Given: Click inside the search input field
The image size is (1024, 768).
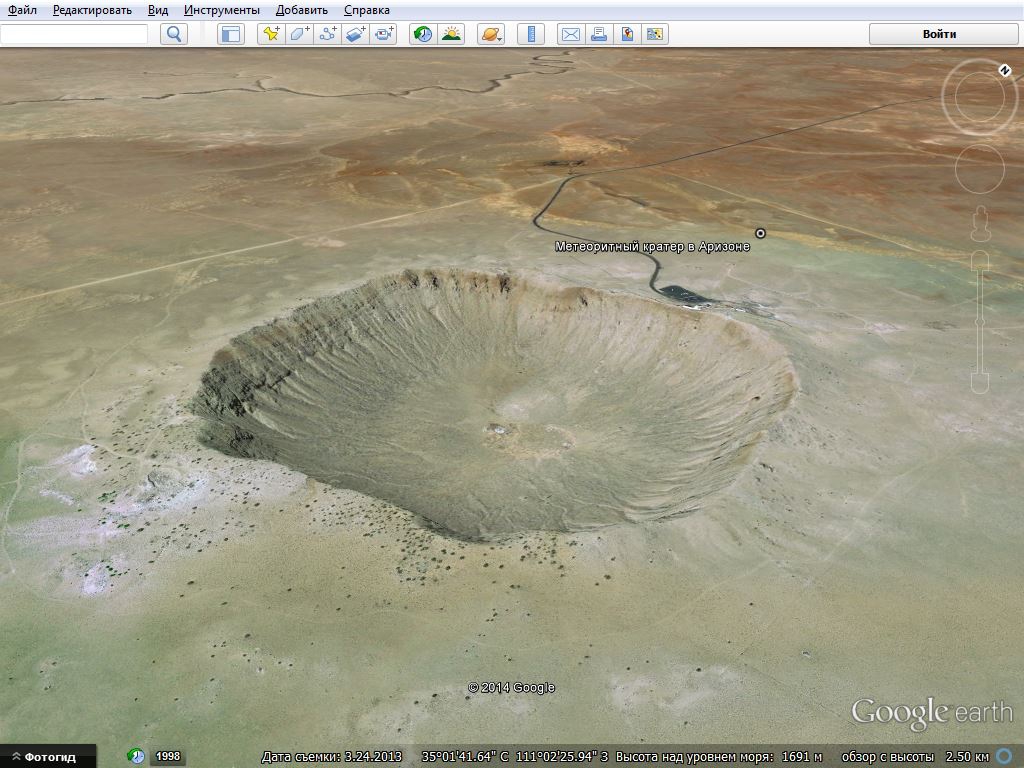Looking at the screenshot, I should pyautogui.click(x=74, y=34).
